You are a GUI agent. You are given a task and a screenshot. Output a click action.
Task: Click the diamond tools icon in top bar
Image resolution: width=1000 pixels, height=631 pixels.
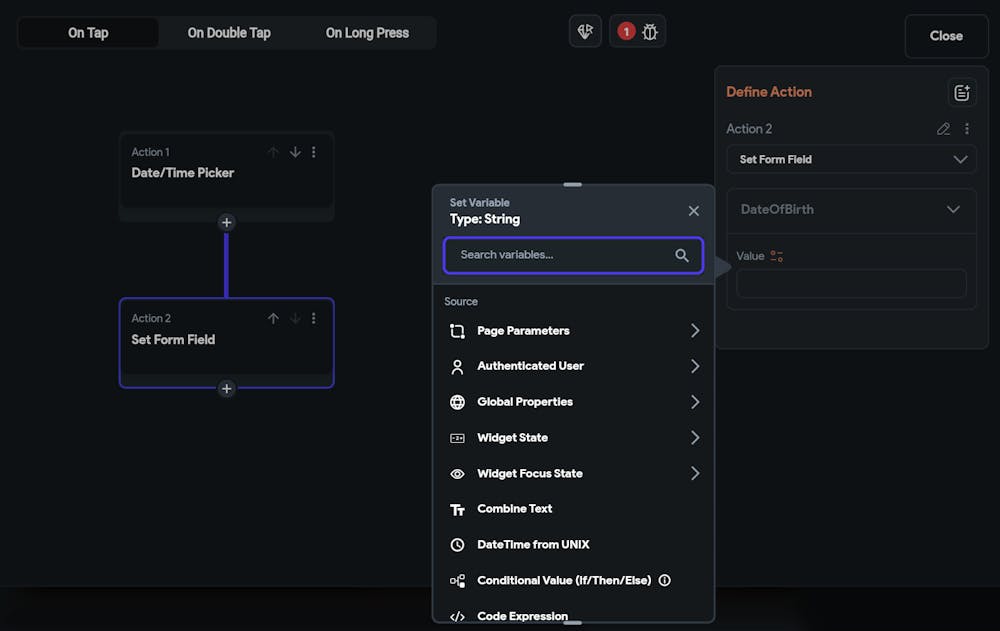pos(585,32)
